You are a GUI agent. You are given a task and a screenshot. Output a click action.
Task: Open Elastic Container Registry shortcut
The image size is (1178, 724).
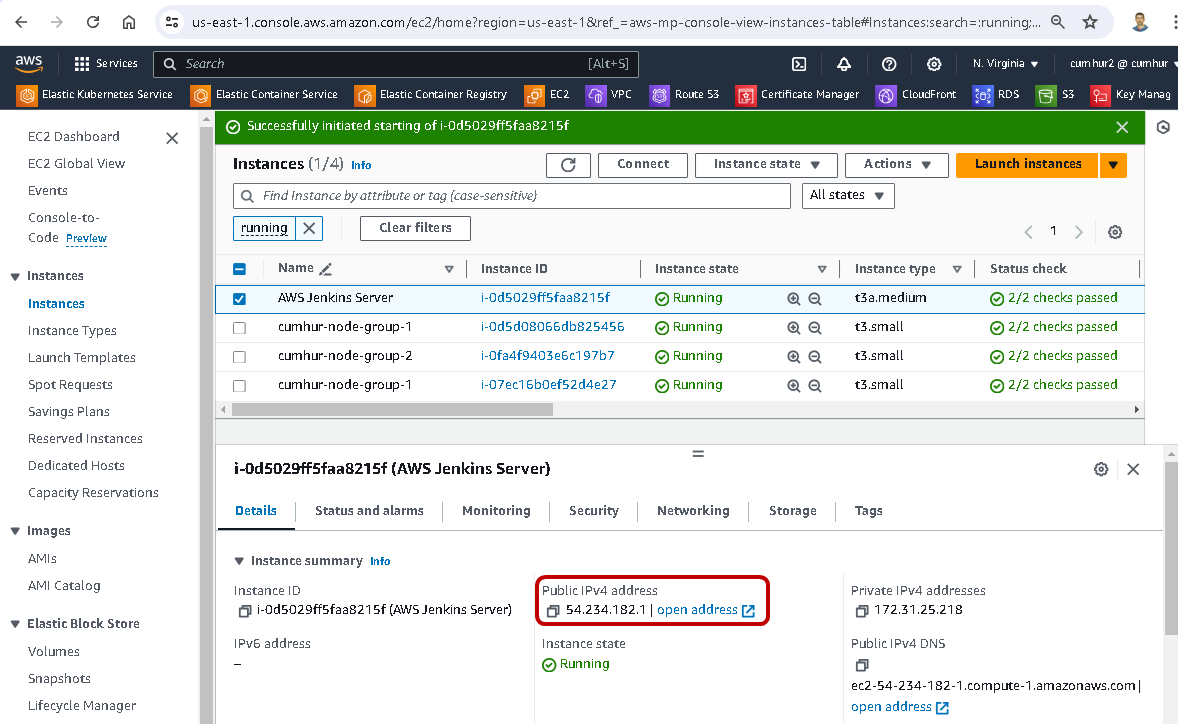click(431, 95)
